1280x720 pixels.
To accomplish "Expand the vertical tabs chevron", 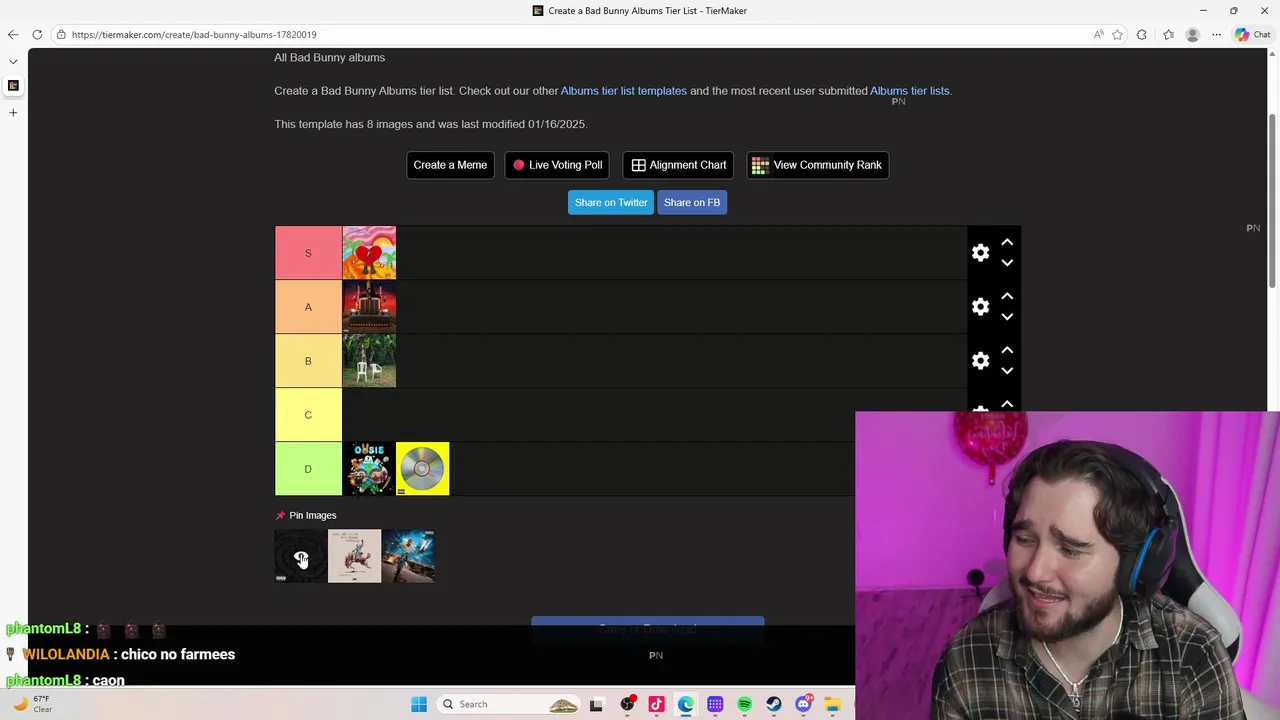I will pyautogui.click(x=13, y=62).
